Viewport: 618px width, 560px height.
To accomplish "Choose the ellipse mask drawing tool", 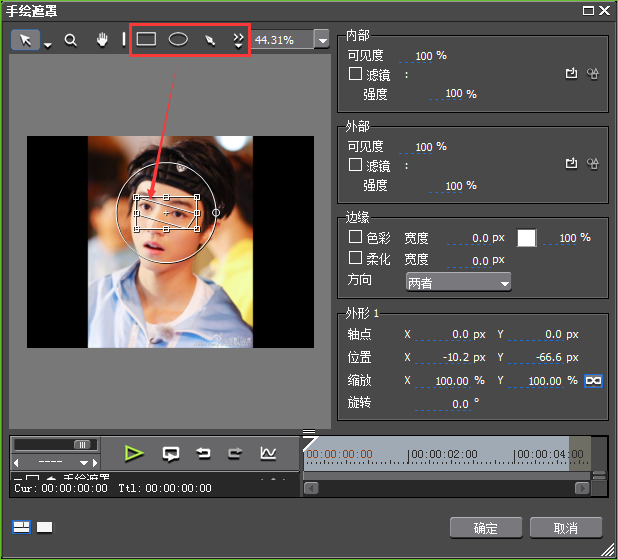I will pyautogui.click(x=178, y=40).
